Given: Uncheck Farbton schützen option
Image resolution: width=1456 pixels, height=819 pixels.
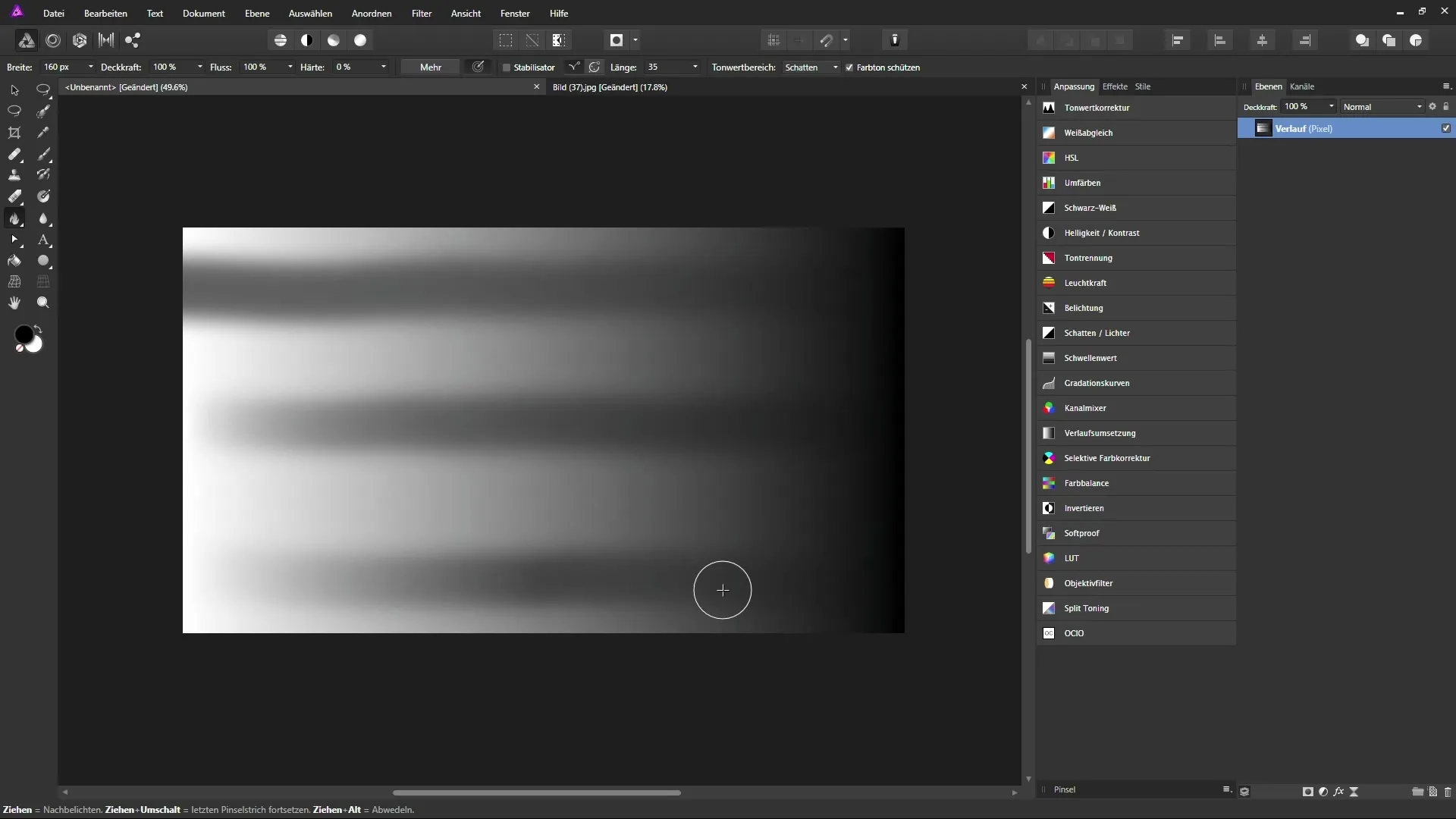Looking at the screenshot, I should [849, 67].
